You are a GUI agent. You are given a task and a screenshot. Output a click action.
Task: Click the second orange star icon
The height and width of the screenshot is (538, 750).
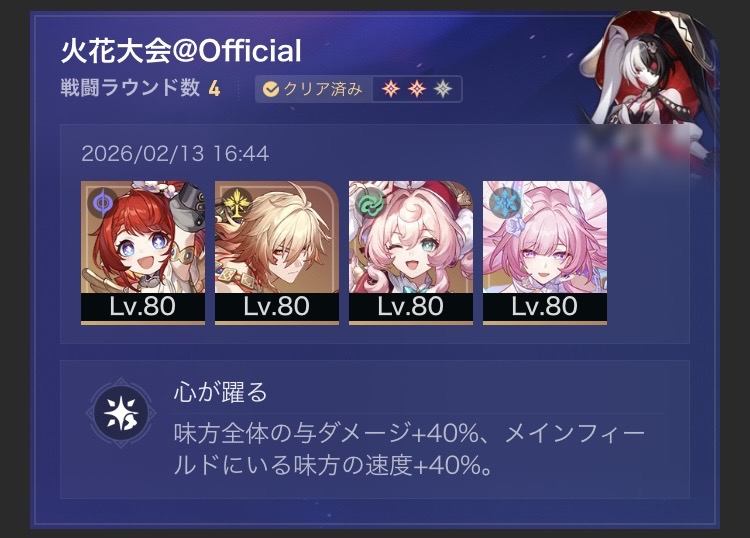point(417,89)
